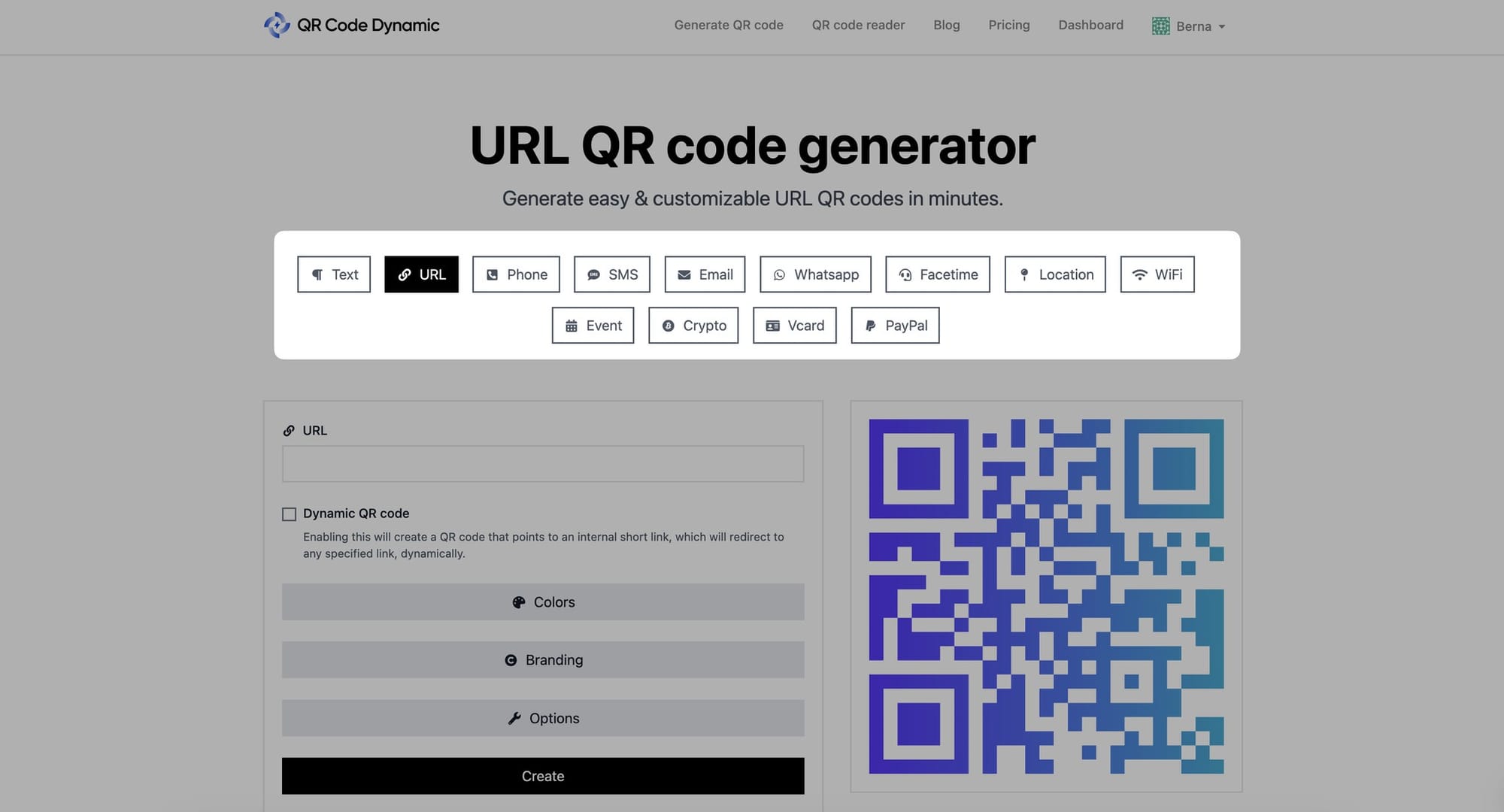
Task: Click the Text QR type tab
Action: click(x=333, y=273)
